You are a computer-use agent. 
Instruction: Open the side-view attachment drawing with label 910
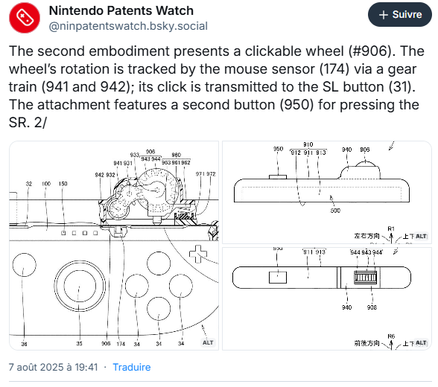(327, 192)
